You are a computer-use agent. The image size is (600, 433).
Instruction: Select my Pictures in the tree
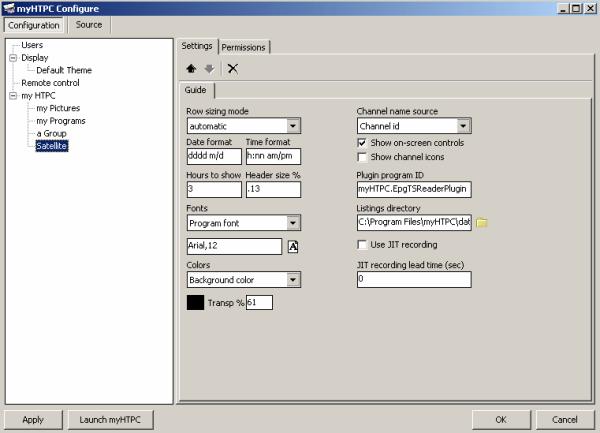[x=58, y=108]
